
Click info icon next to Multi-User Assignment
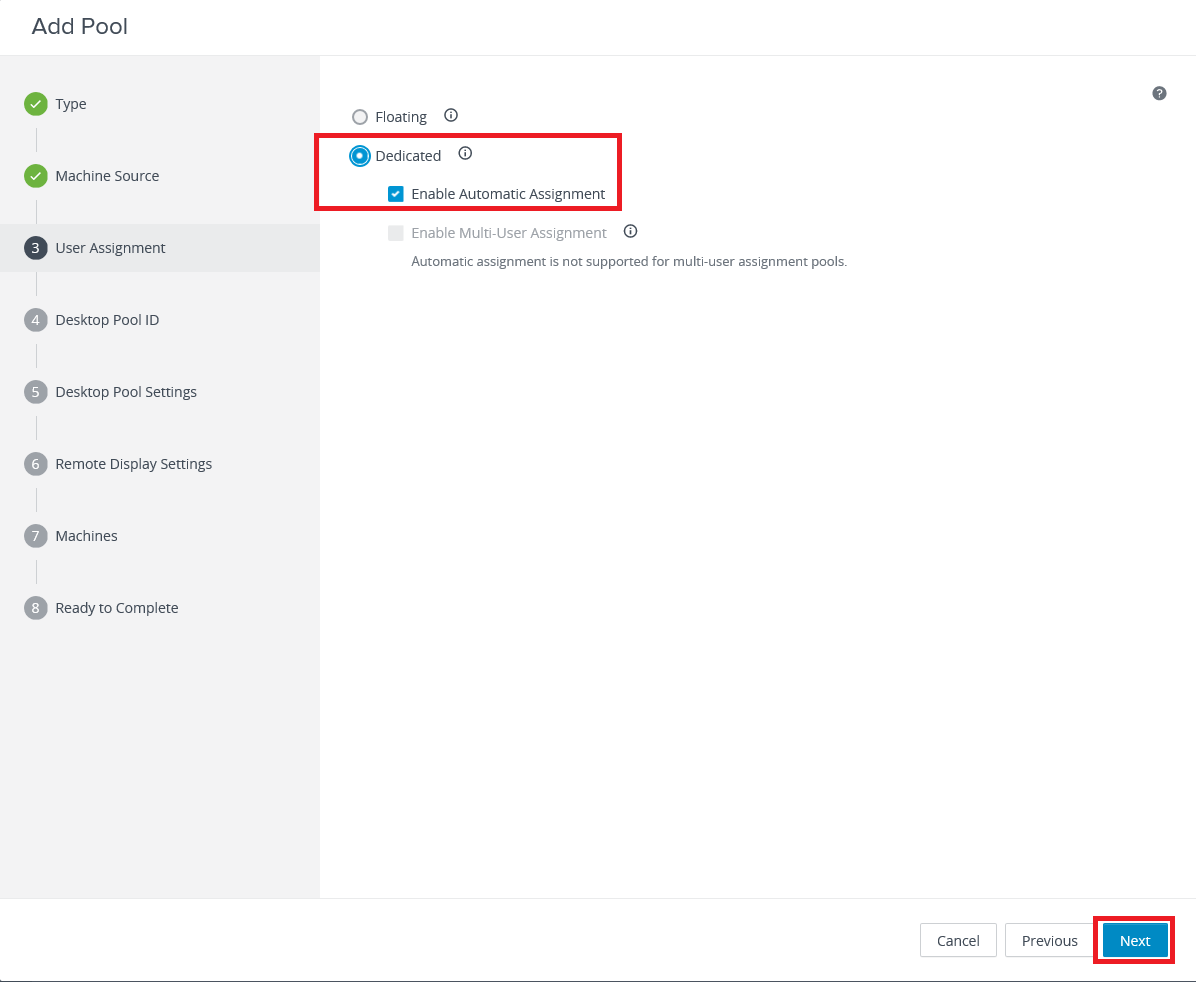coord(630,232)
